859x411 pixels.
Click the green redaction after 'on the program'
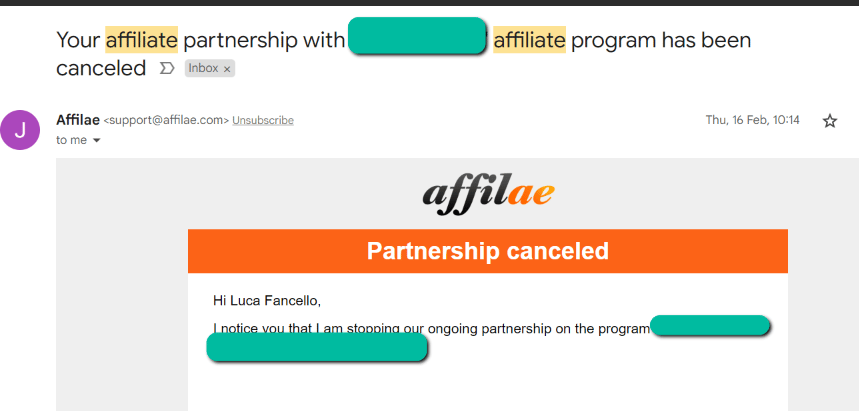tap(709, 326)
